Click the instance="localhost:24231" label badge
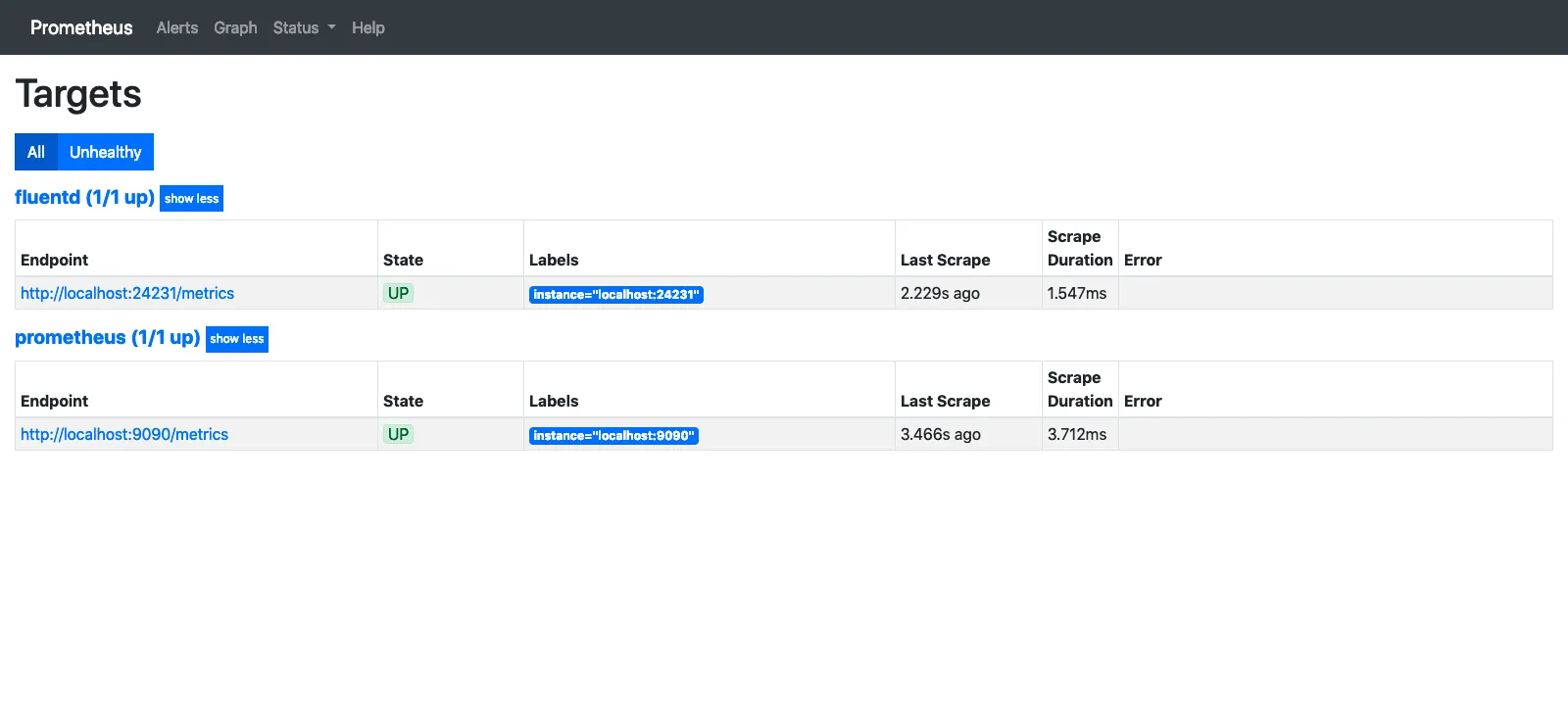Viewport: 1568px width, 725px height. [x=615, y=294]
